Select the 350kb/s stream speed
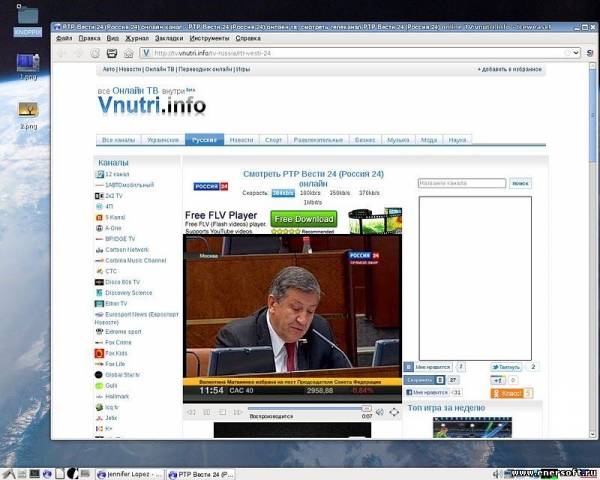The image size is (600, 480). click(340, 193)
